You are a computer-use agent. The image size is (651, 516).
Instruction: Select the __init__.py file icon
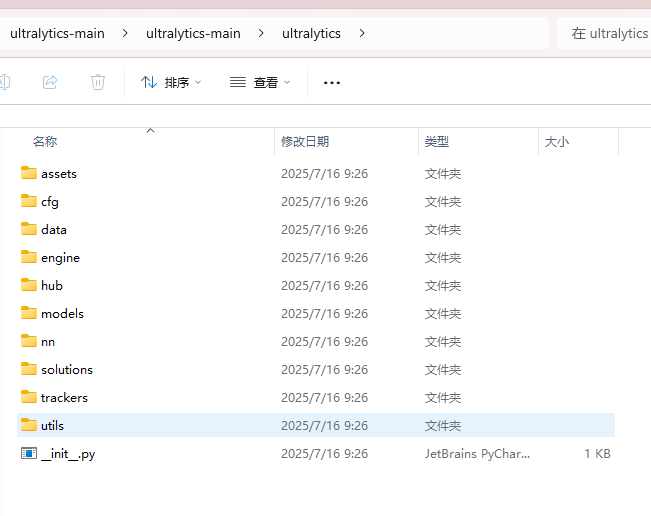coord(29,453)
